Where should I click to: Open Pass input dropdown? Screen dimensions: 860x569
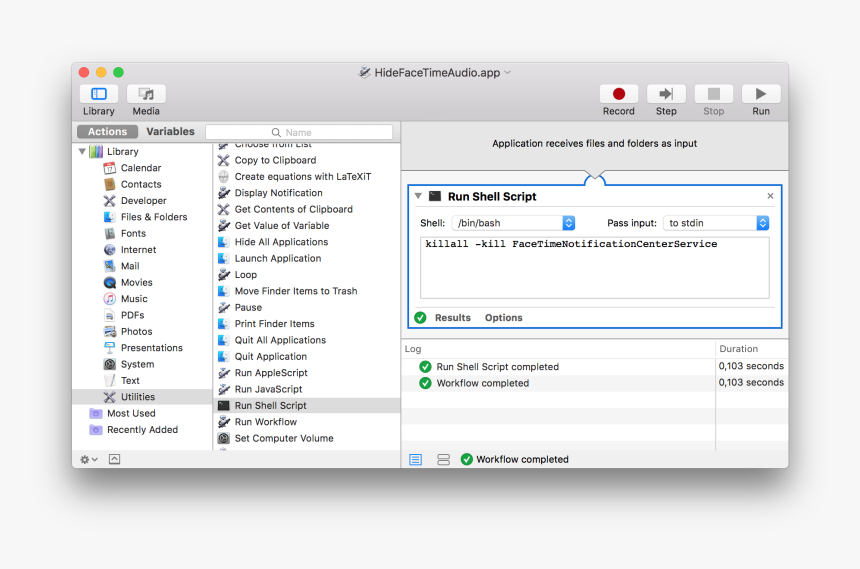pos(716,223)
